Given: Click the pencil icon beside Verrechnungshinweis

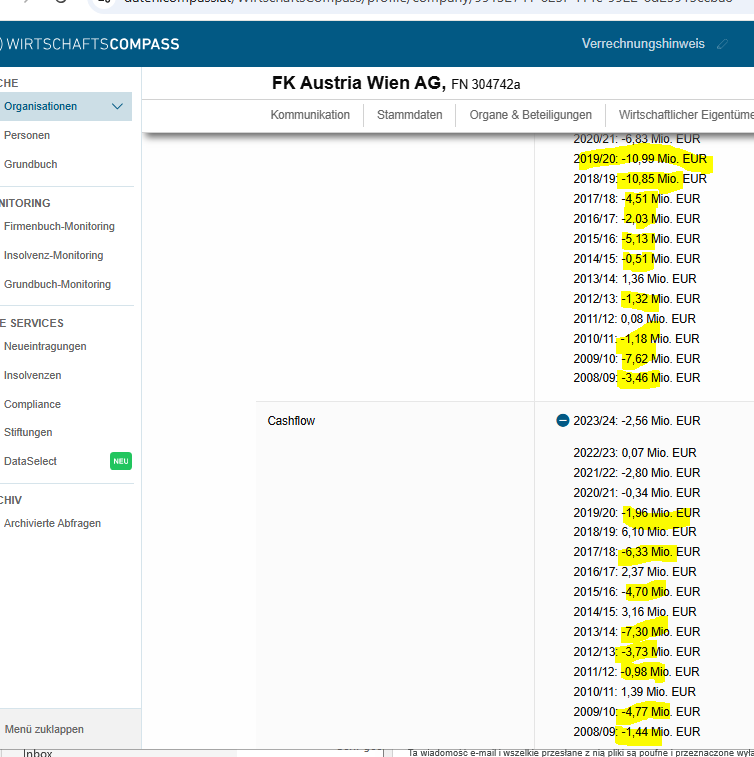Looking at the screenshot, I should tap(723, 44).
